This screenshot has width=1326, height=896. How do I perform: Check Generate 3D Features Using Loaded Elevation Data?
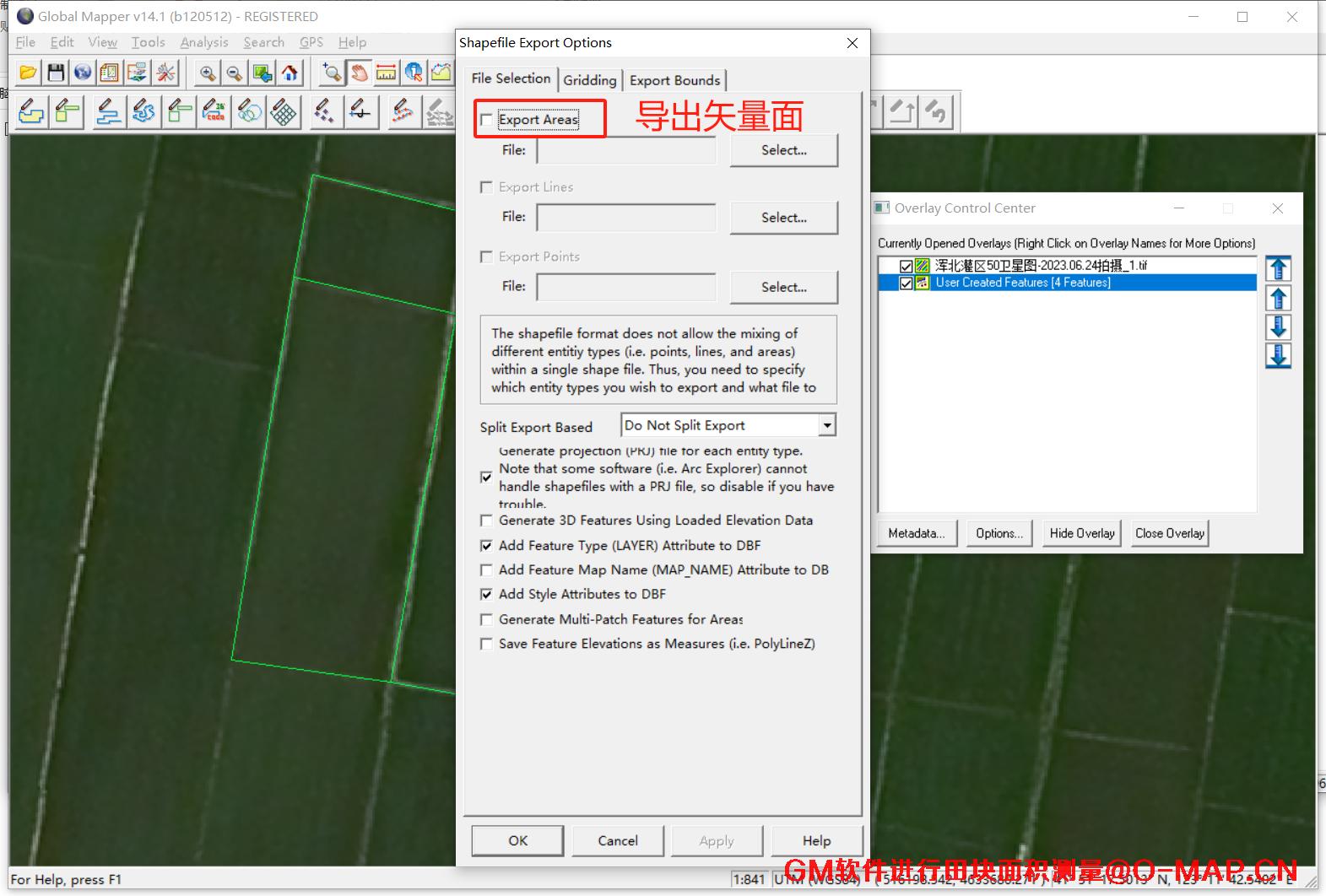click(486, 521)
